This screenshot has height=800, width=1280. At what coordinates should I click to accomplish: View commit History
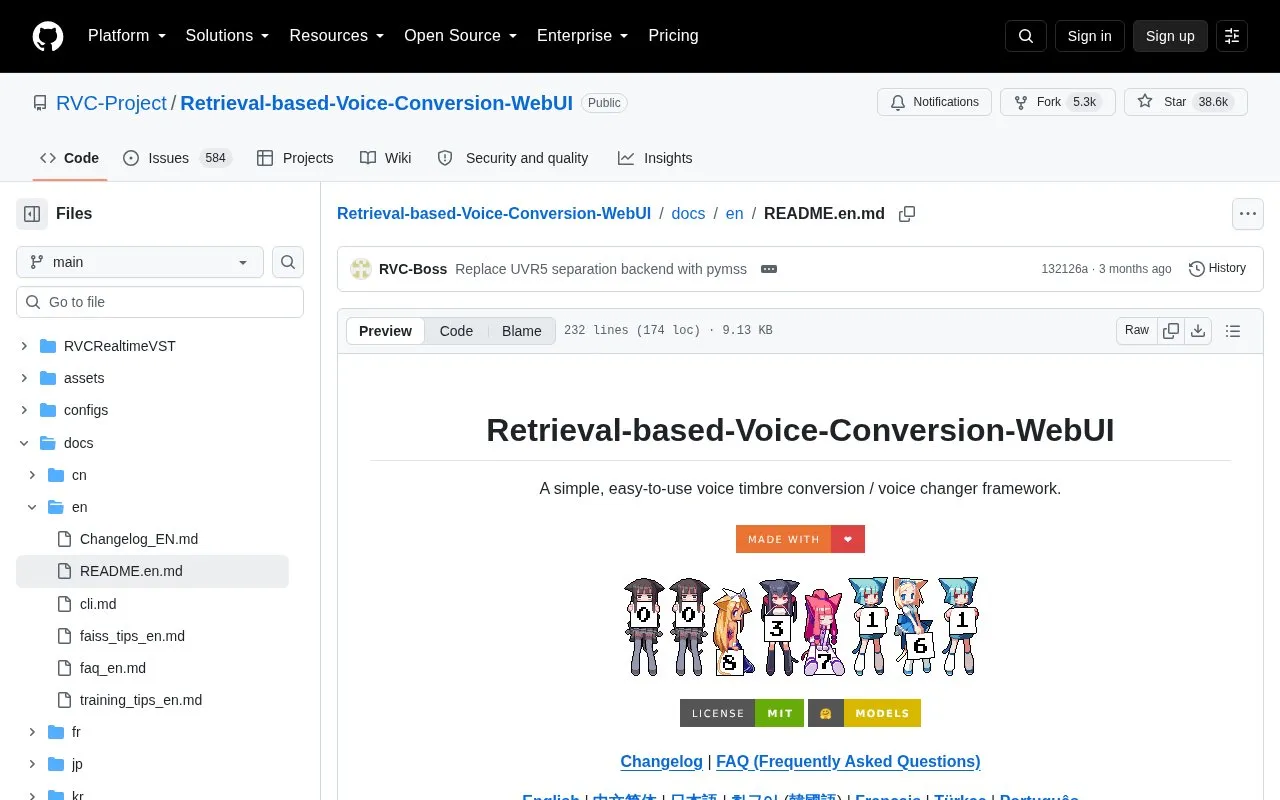pos(1217,268)
